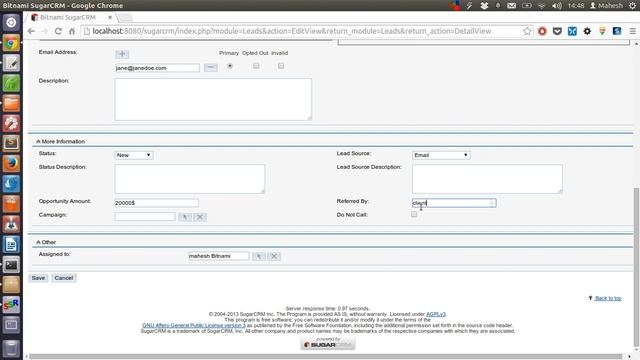Open system power gear in top panel
Image resolution: width=640 pixels, height=360 pixels.
pyautogui.click(x=632, y=6)
